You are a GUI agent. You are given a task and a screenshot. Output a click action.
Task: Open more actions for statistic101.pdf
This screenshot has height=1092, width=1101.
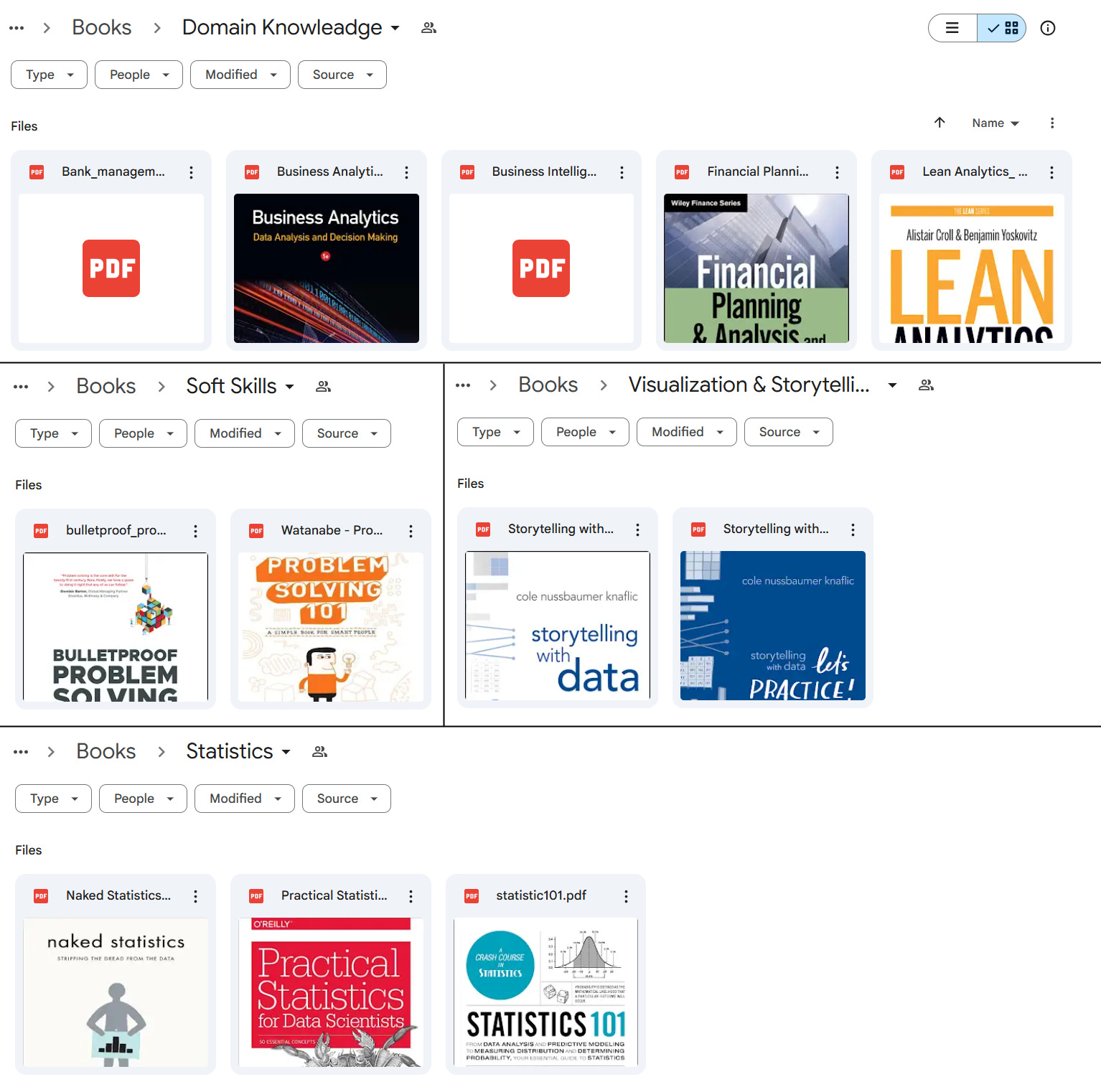click(626, 896)
